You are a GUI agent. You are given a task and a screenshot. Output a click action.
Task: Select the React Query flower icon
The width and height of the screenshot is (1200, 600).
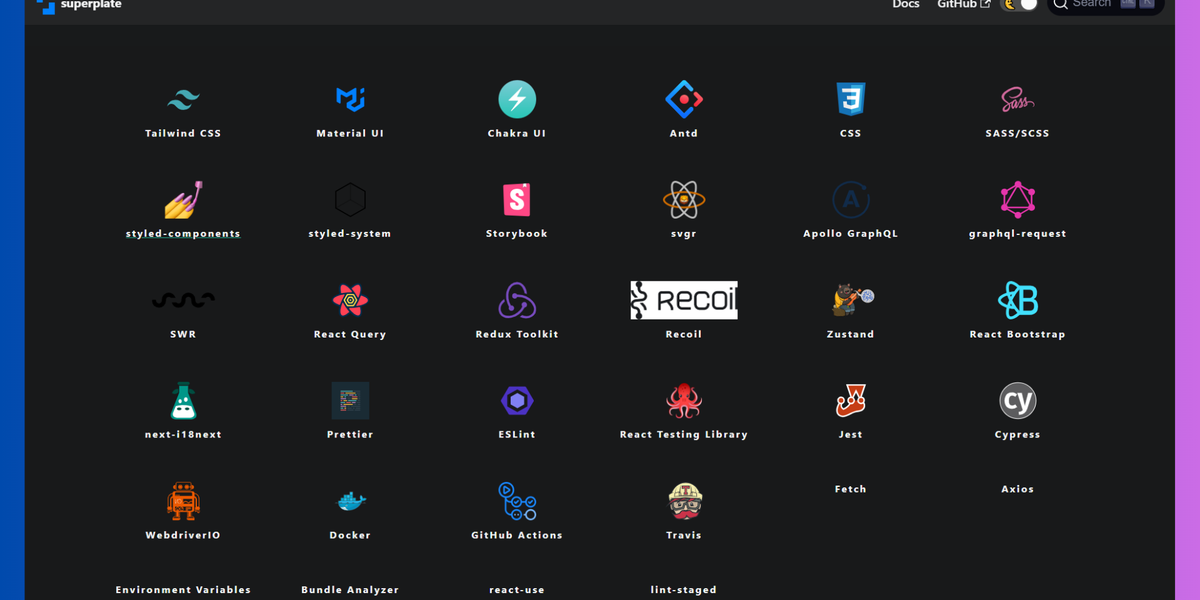tap(350, 300)
